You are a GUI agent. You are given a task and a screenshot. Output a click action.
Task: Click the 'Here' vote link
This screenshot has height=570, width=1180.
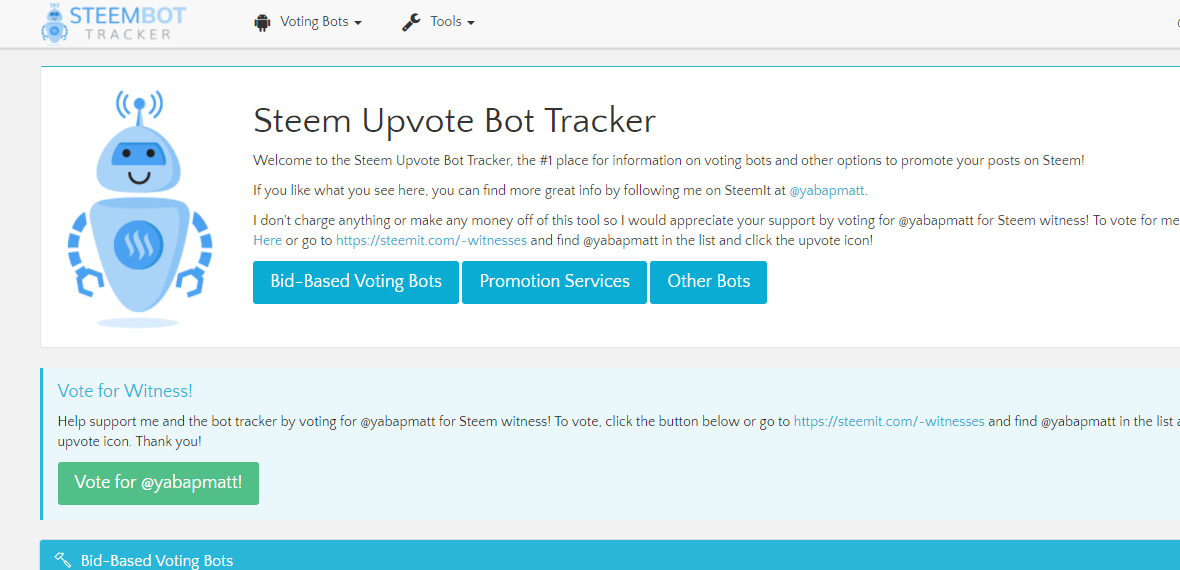pyautogui.click(x=268, y=241)
